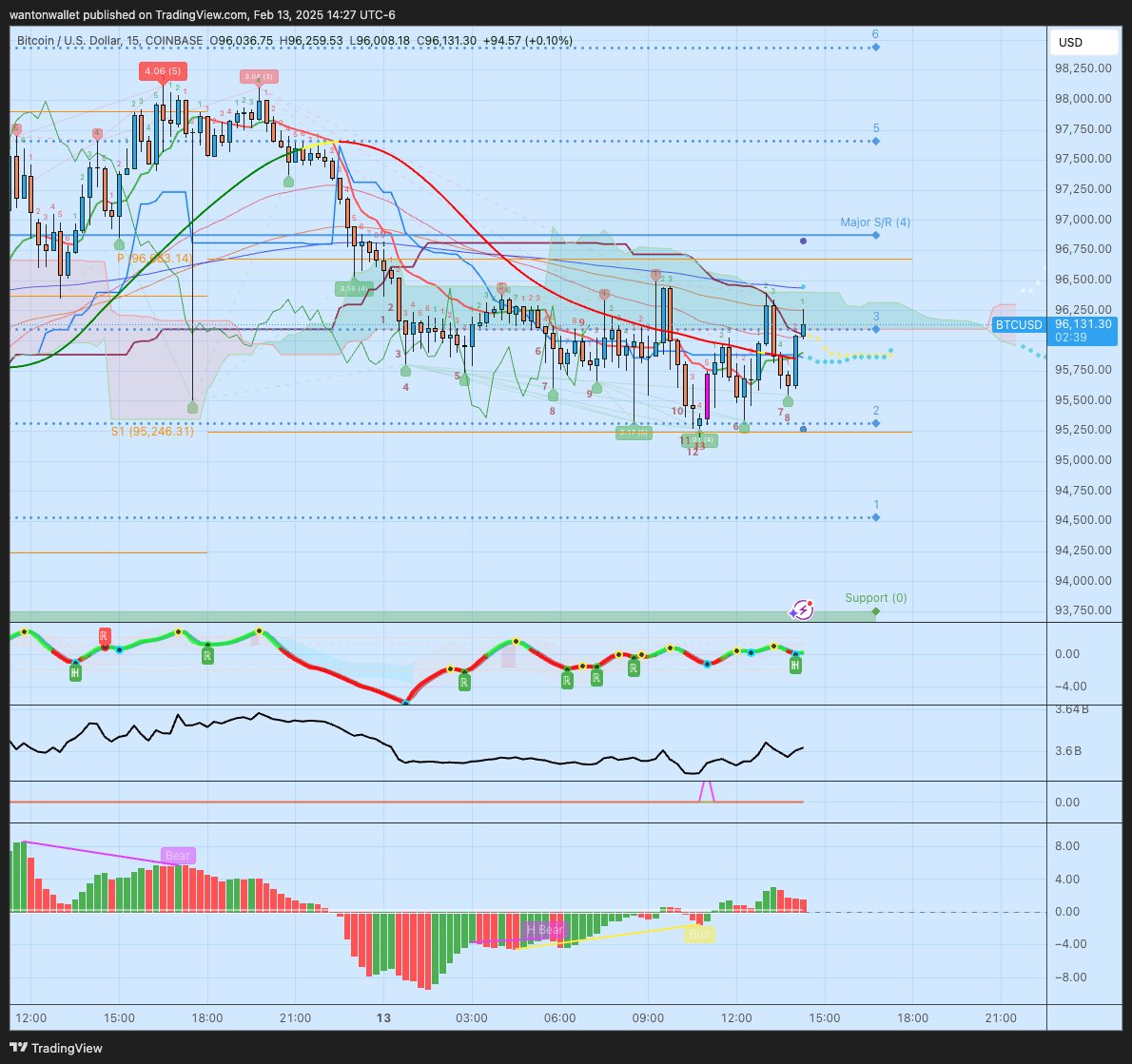Click the 95,500.00 price axis label
The image size is (1132, 1064).
pyautogui.click(x=1083, y=399)
